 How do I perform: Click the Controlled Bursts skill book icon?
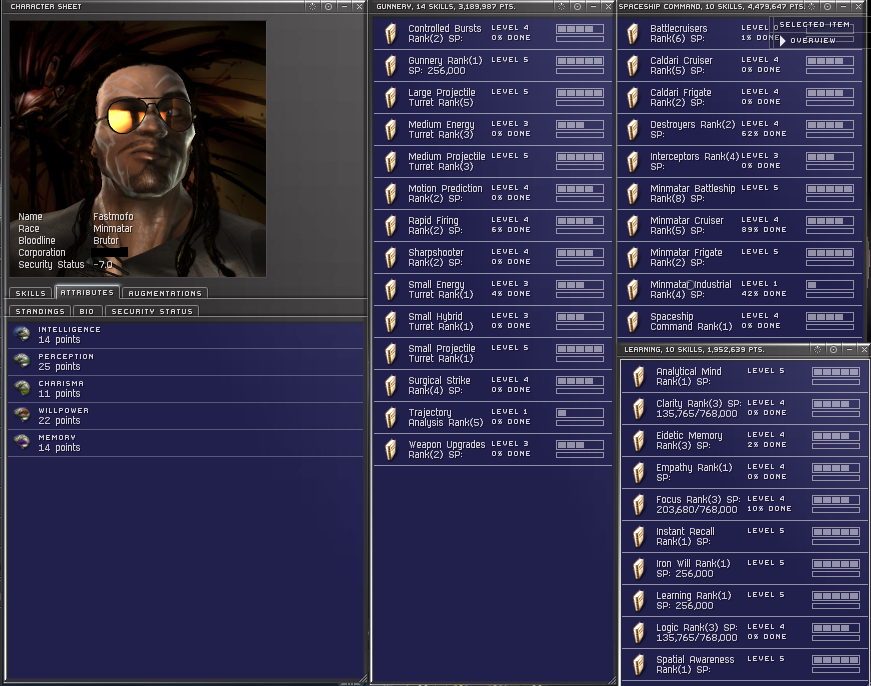pyautogui.click(x=391, y=33)
